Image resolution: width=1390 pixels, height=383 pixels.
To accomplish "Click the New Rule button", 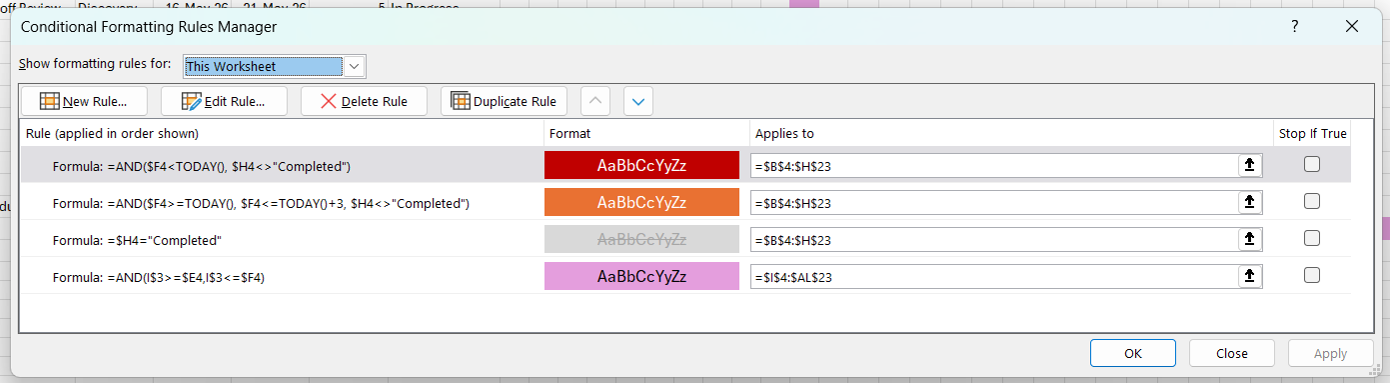I will point(83,101).
